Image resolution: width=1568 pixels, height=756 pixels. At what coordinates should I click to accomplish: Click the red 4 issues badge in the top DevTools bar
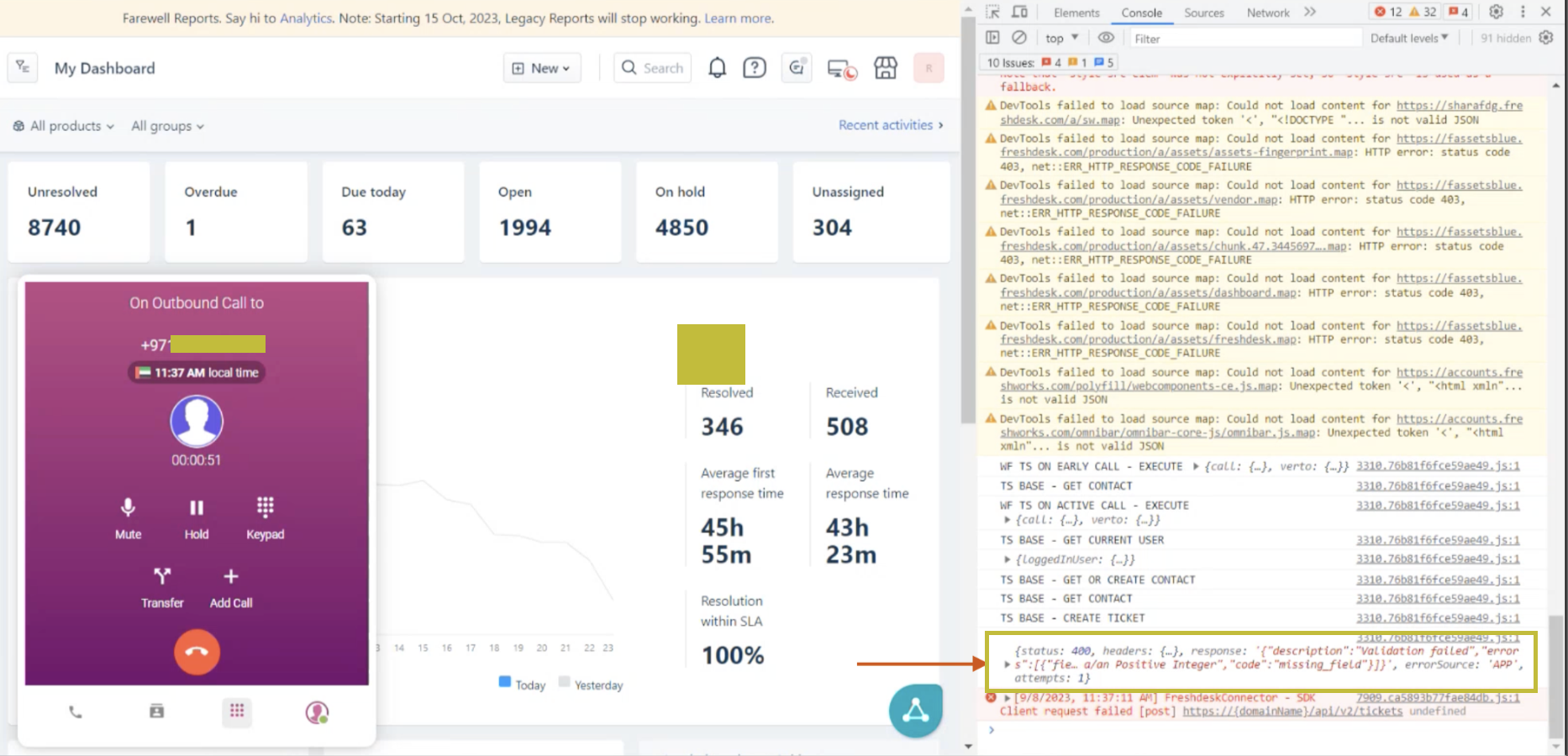(1459, 12)
